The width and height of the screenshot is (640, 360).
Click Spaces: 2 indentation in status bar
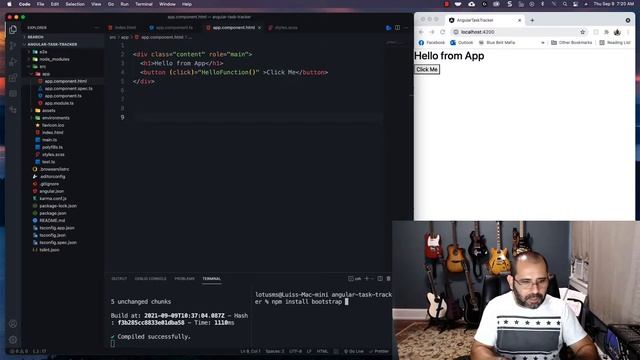[275, 351]
